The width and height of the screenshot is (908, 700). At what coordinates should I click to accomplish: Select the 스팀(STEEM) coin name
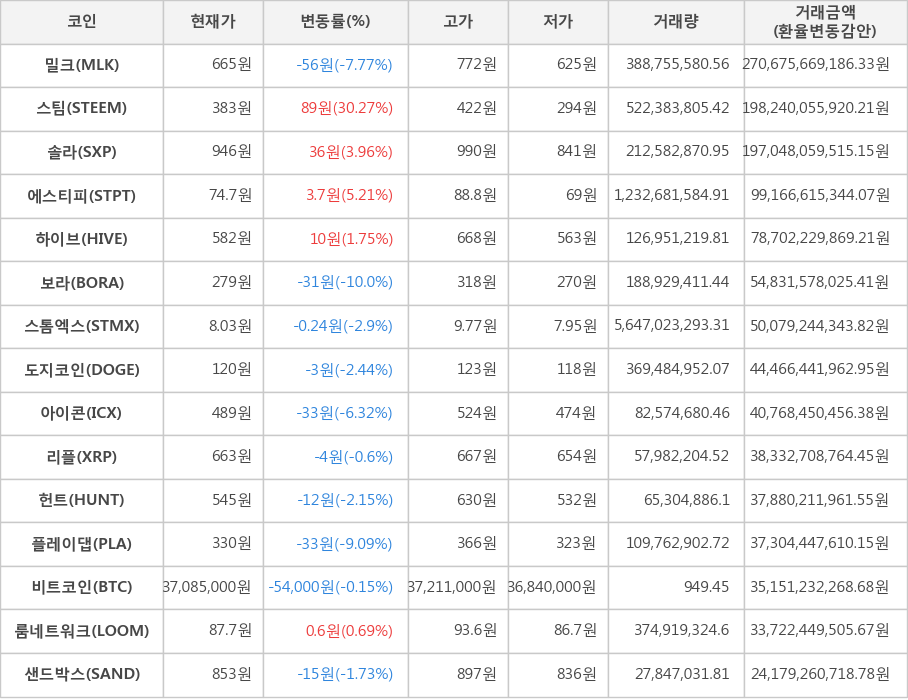82,108
